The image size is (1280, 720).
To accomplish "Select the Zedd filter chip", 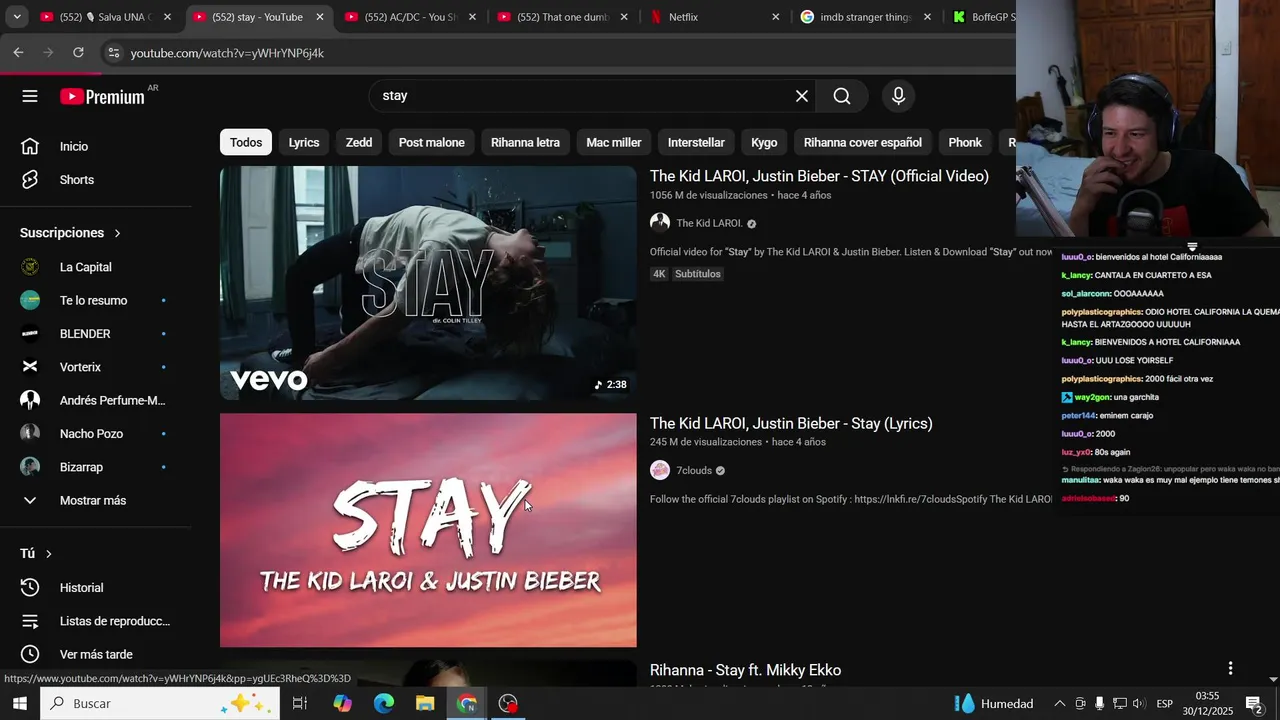I will tap(359, 142).
